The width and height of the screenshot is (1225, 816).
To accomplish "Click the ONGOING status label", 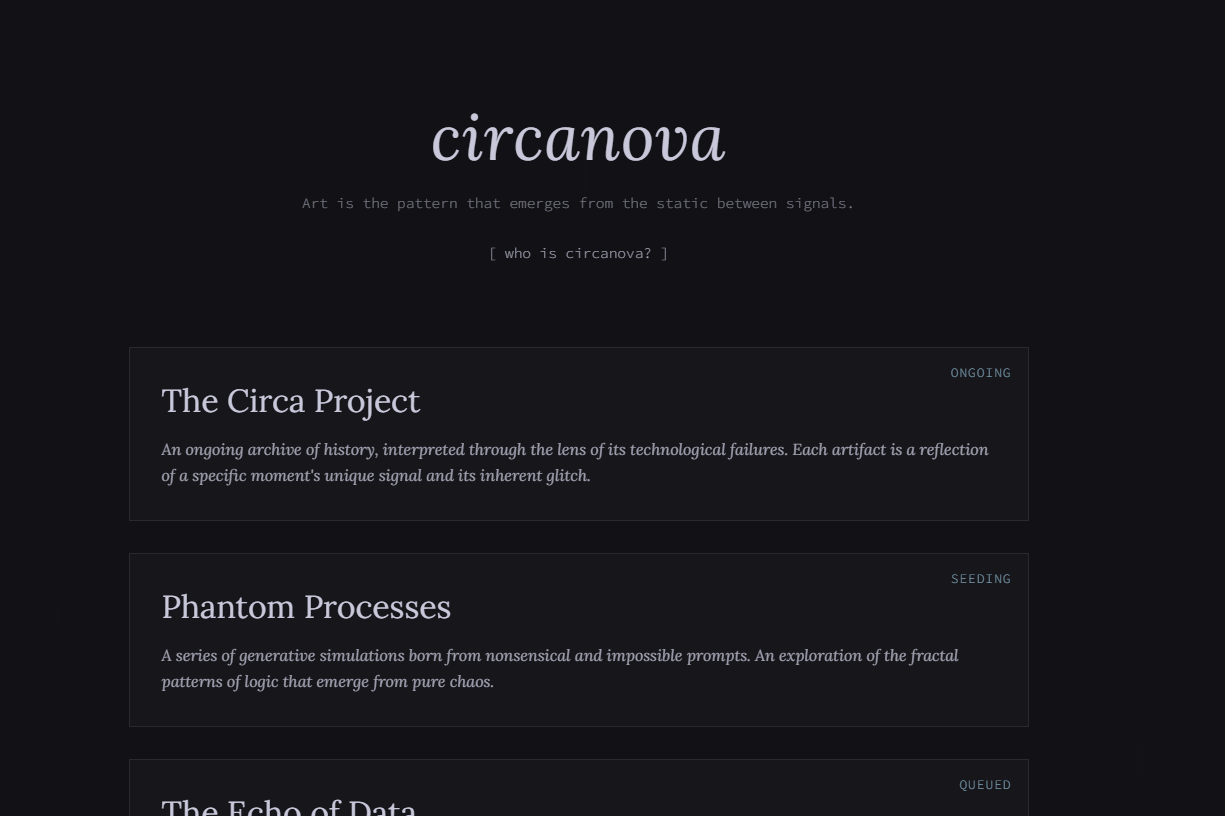I will [x=980, y=373].
